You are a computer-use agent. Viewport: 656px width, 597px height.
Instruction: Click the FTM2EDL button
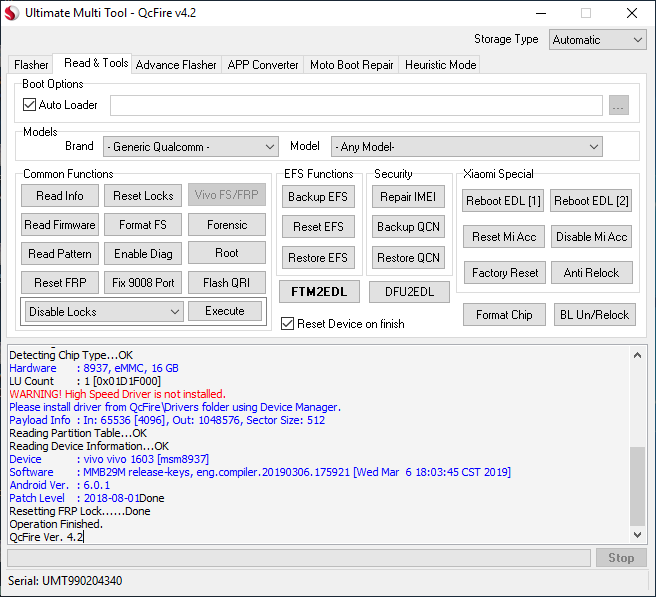click(319, 292)
